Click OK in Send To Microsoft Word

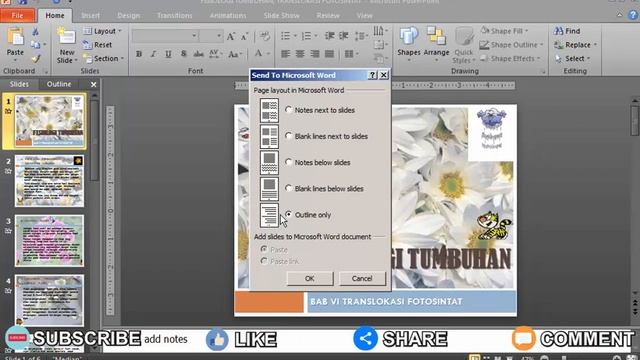pos(310,278)
